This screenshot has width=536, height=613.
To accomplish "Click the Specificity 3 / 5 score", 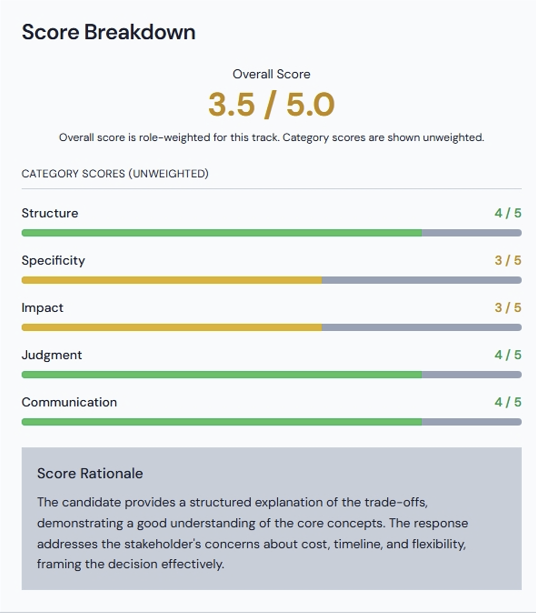I will (x=507, y=260).
